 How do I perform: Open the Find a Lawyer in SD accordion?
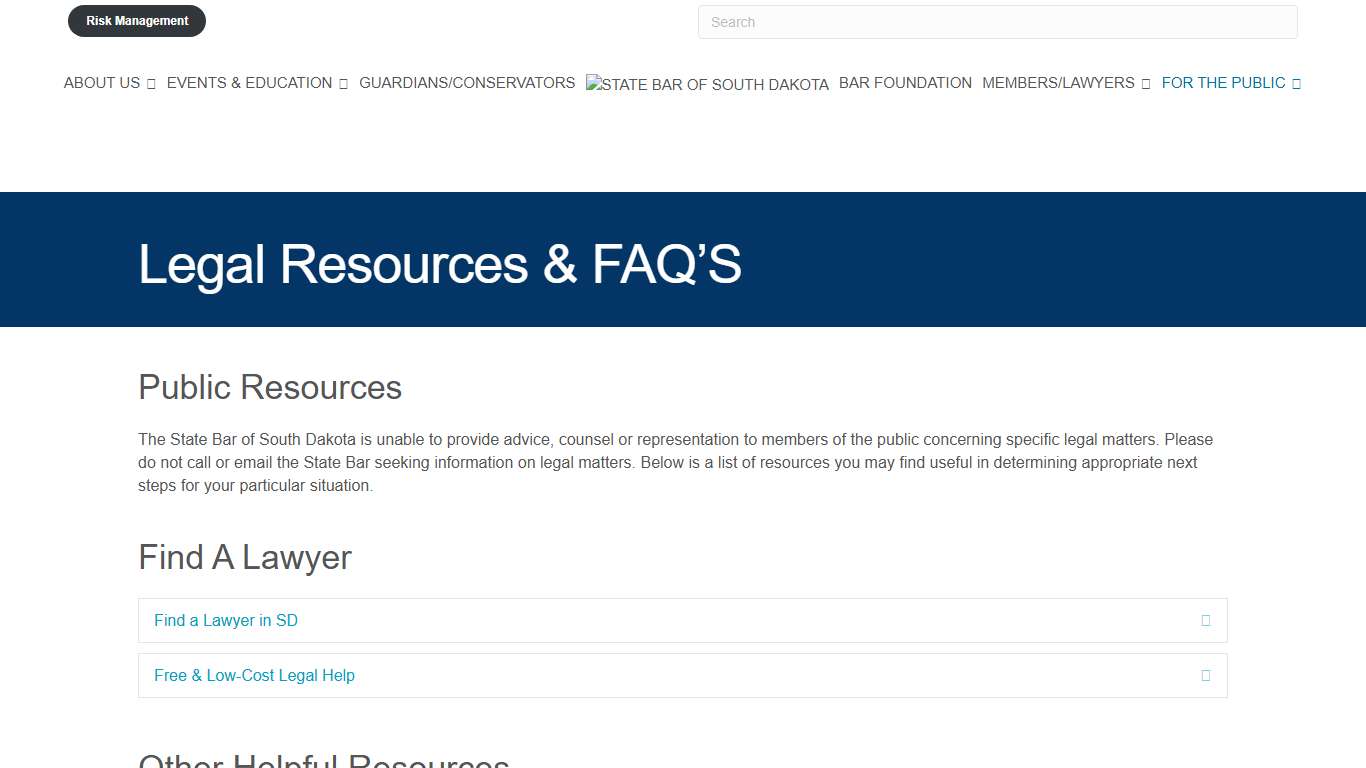(682, 620)
